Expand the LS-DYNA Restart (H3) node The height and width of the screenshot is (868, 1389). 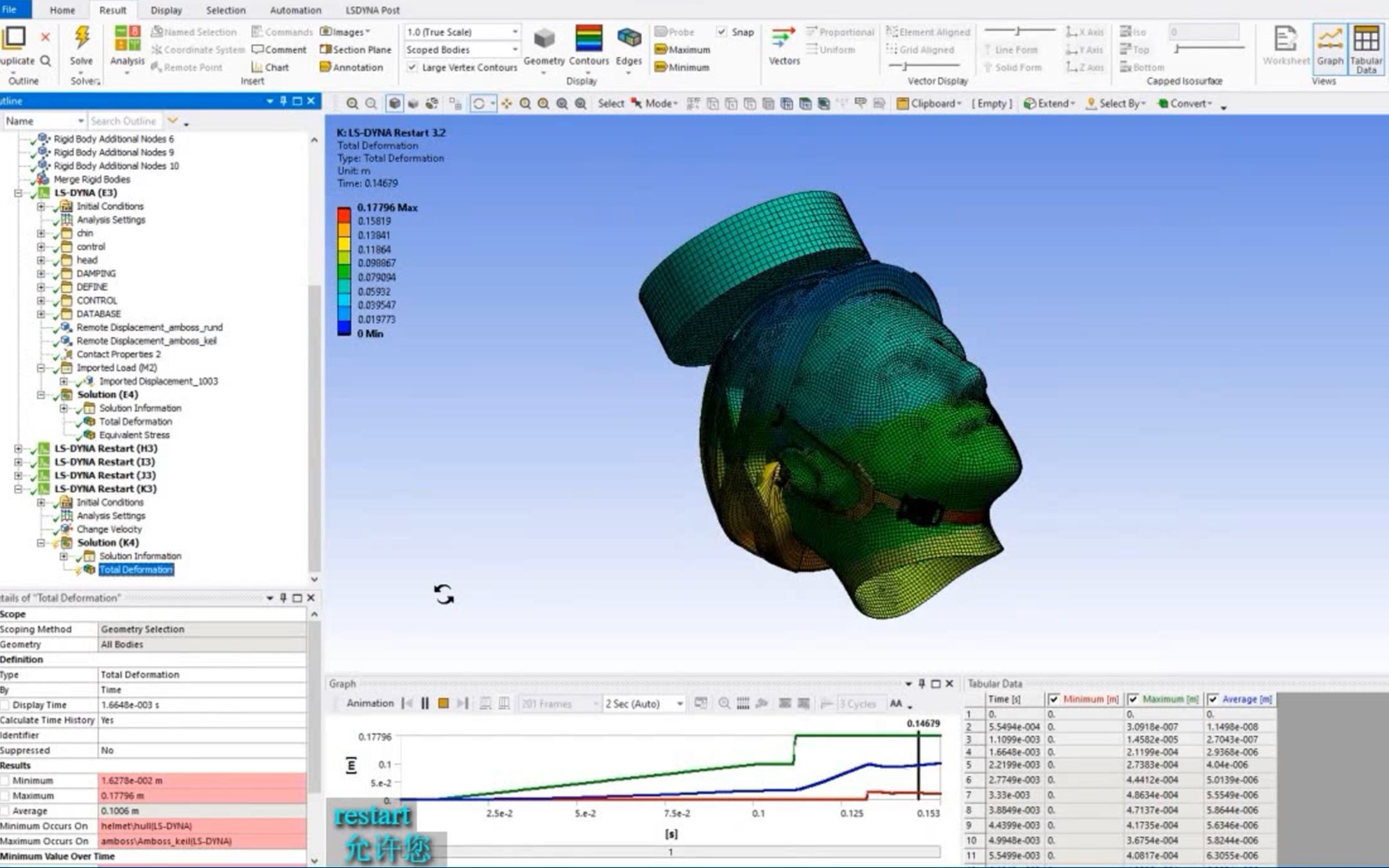[x=18, y=448]
